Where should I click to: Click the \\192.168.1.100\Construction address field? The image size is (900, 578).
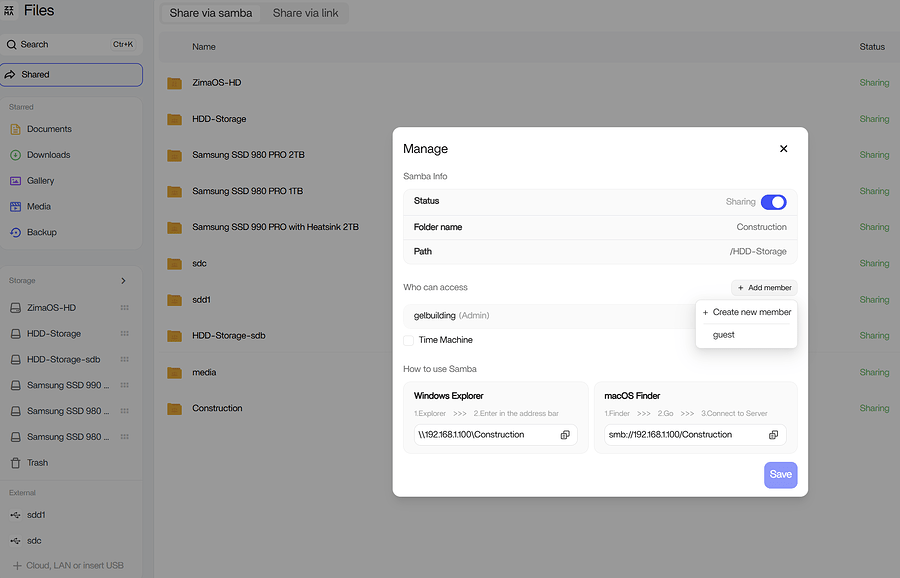click(x=495, y=435)
